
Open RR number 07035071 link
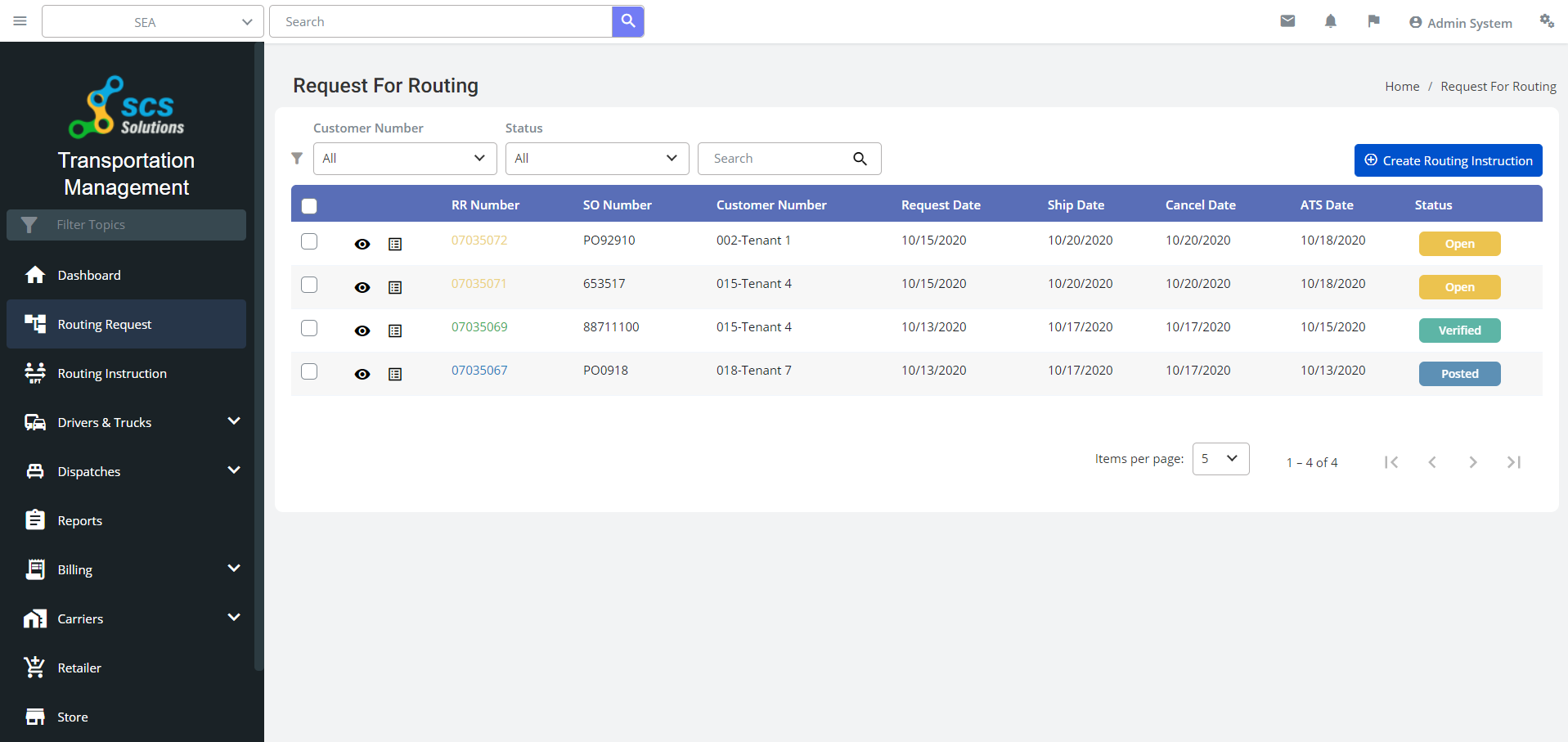tap(479, 283)
